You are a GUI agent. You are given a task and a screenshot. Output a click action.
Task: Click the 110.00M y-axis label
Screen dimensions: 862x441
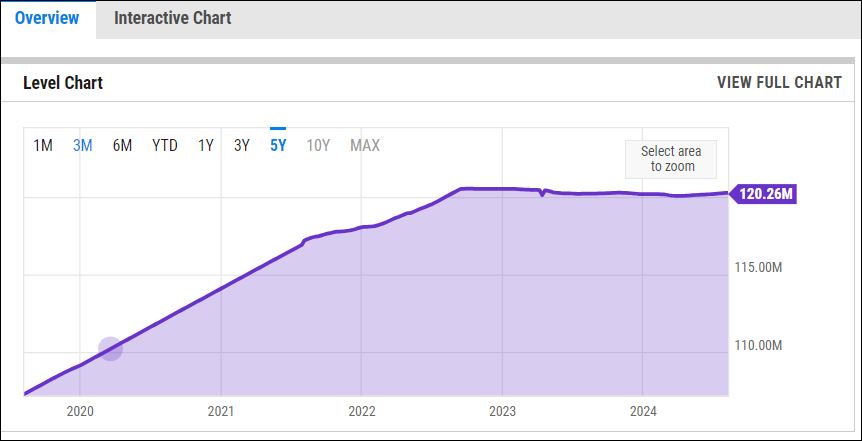tap(758, 345)
